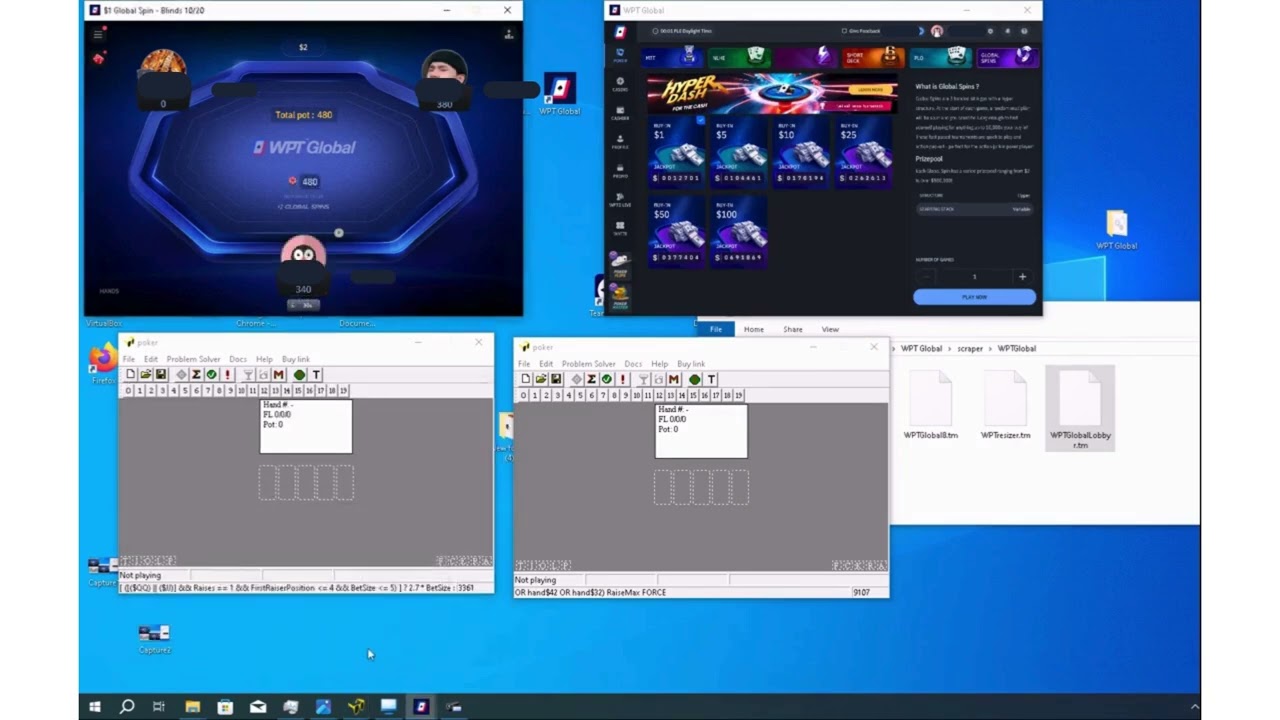Click the Play Now button
This screenshot has height=720, width=1280.
click(x=974, y=297)
